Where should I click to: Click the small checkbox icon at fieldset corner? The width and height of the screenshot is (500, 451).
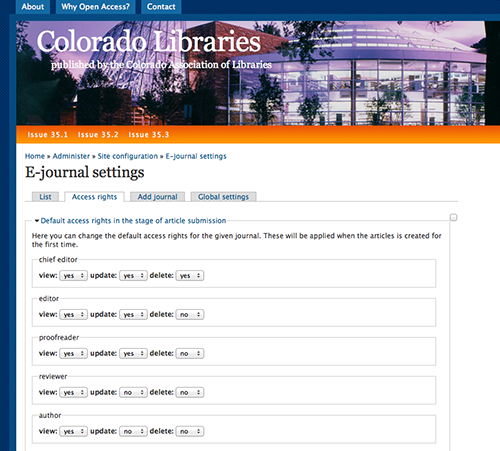[x=453, y=217]
